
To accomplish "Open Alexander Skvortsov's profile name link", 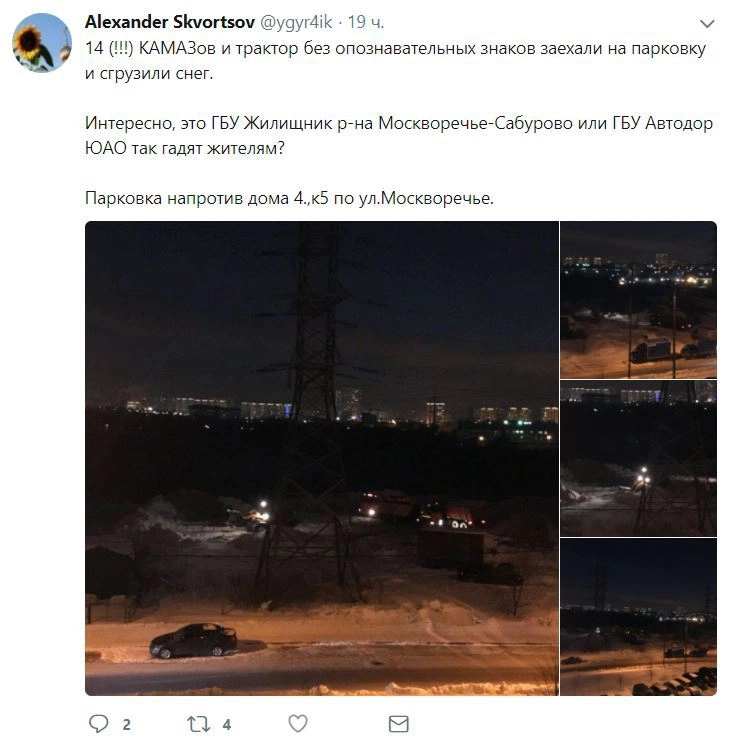I will pyautogui.click(x=170, y=22).
